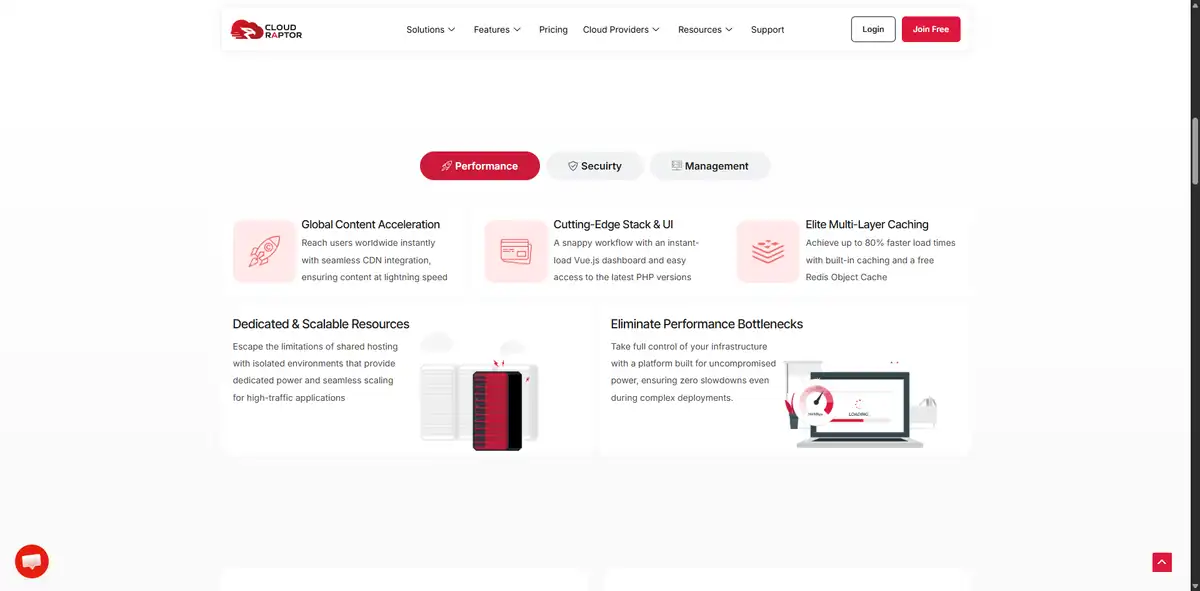Click the scroll-to-top arrow button
The width and height of the screenshot is (1200, 591).
point(1161,562)
